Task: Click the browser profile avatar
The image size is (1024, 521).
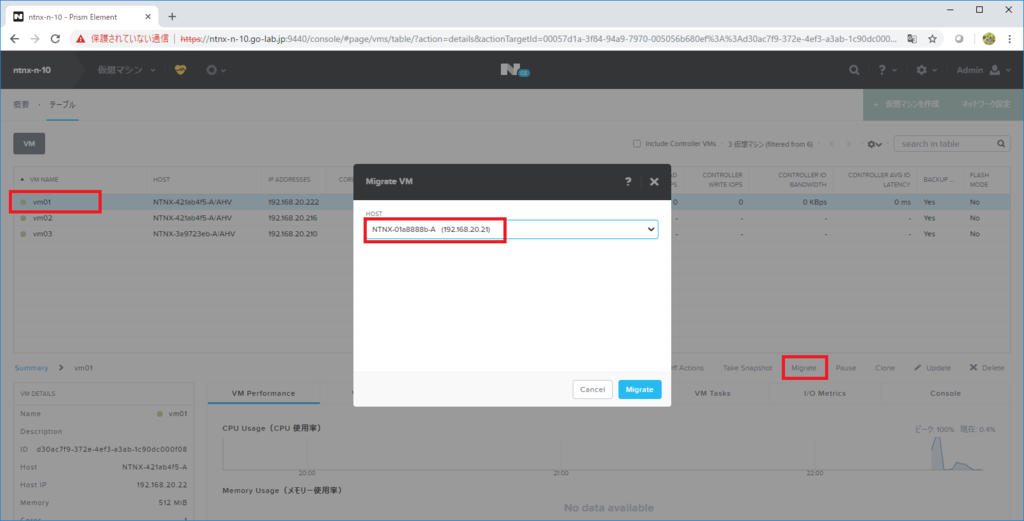Action: pyautogui.click(x=989, y=39)
